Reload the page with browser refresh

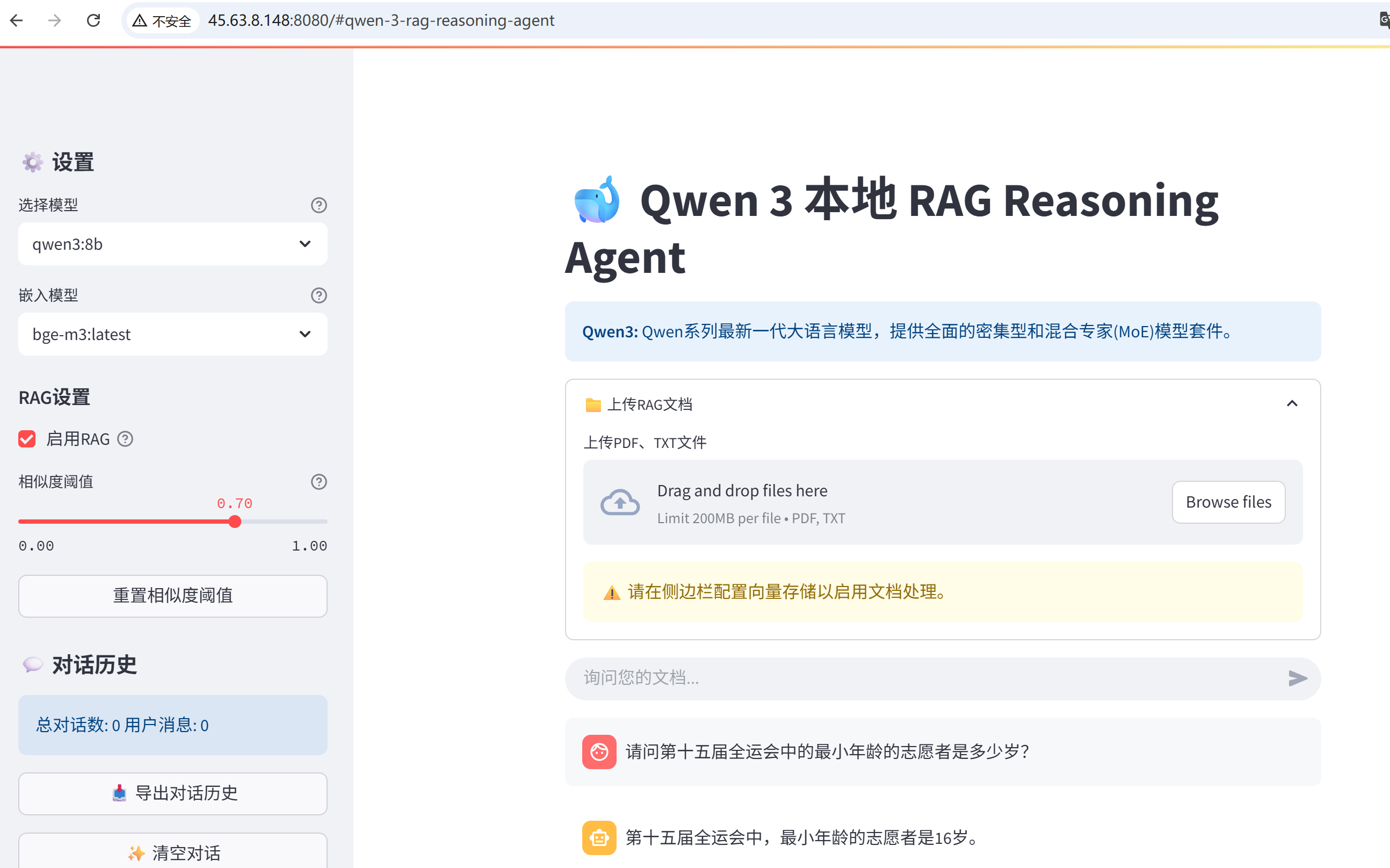(x=93, y=20)
